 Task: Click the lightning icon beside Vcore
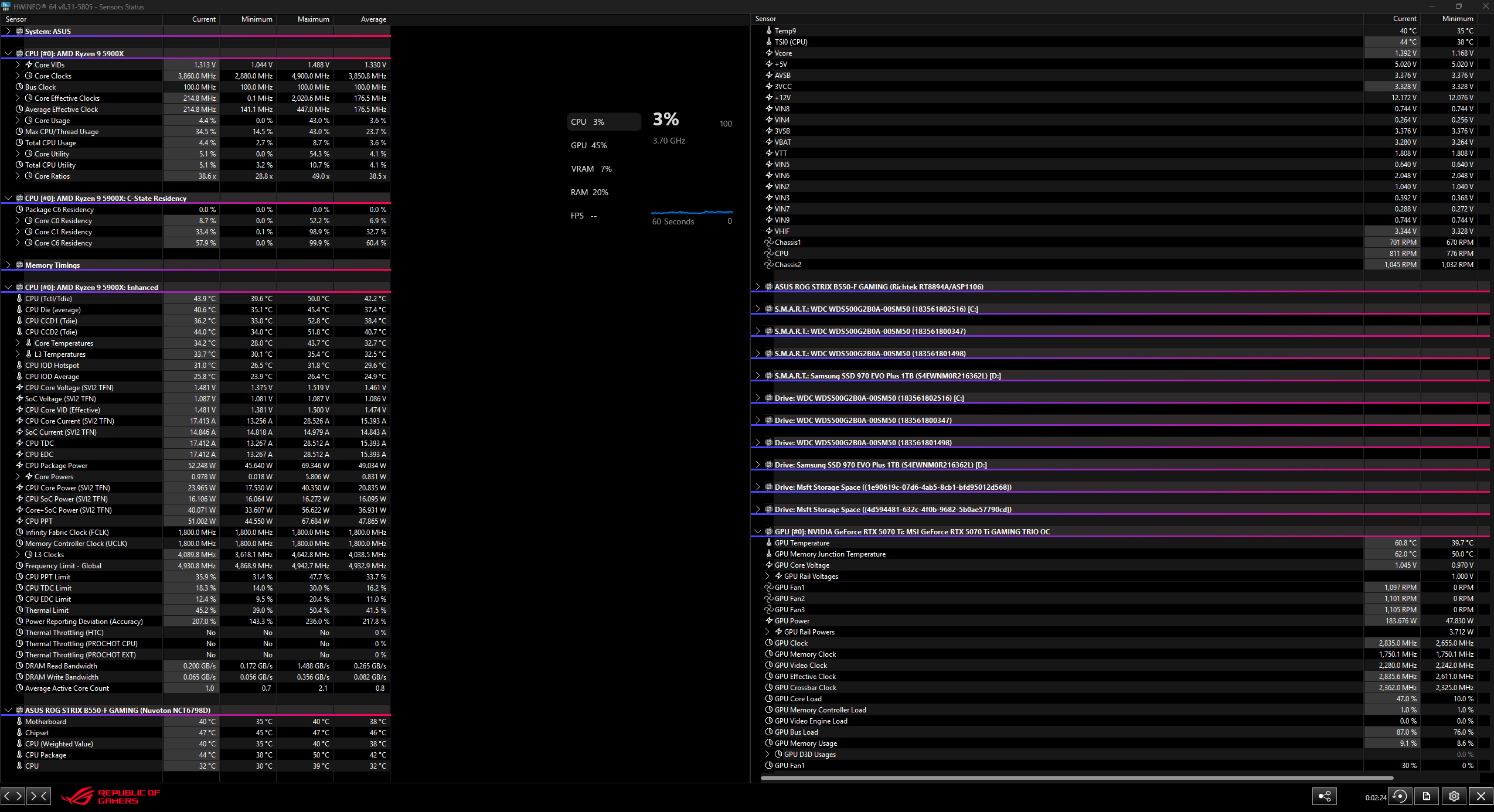[769, 53]
